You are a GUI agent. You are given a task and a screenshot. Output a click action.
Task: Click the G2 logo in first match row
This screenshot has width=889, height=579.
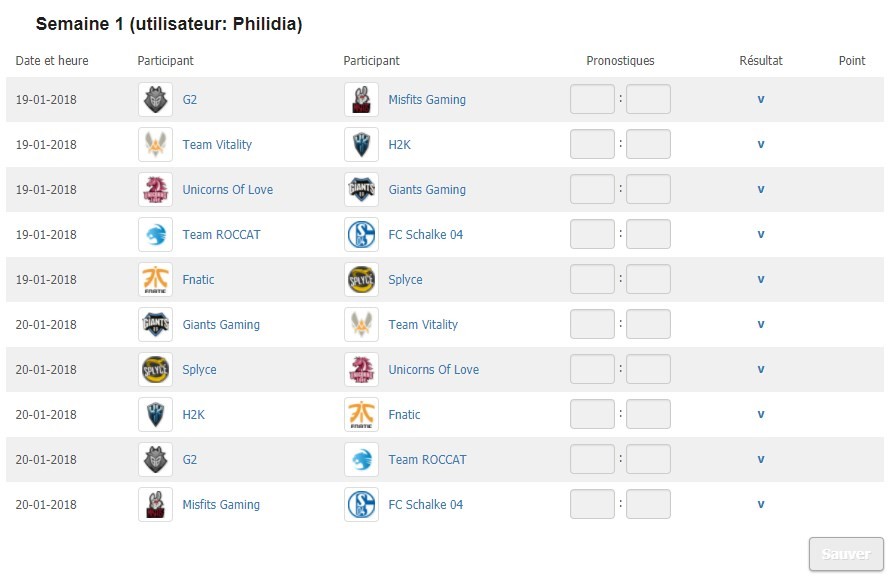click(x=155, y=99)
